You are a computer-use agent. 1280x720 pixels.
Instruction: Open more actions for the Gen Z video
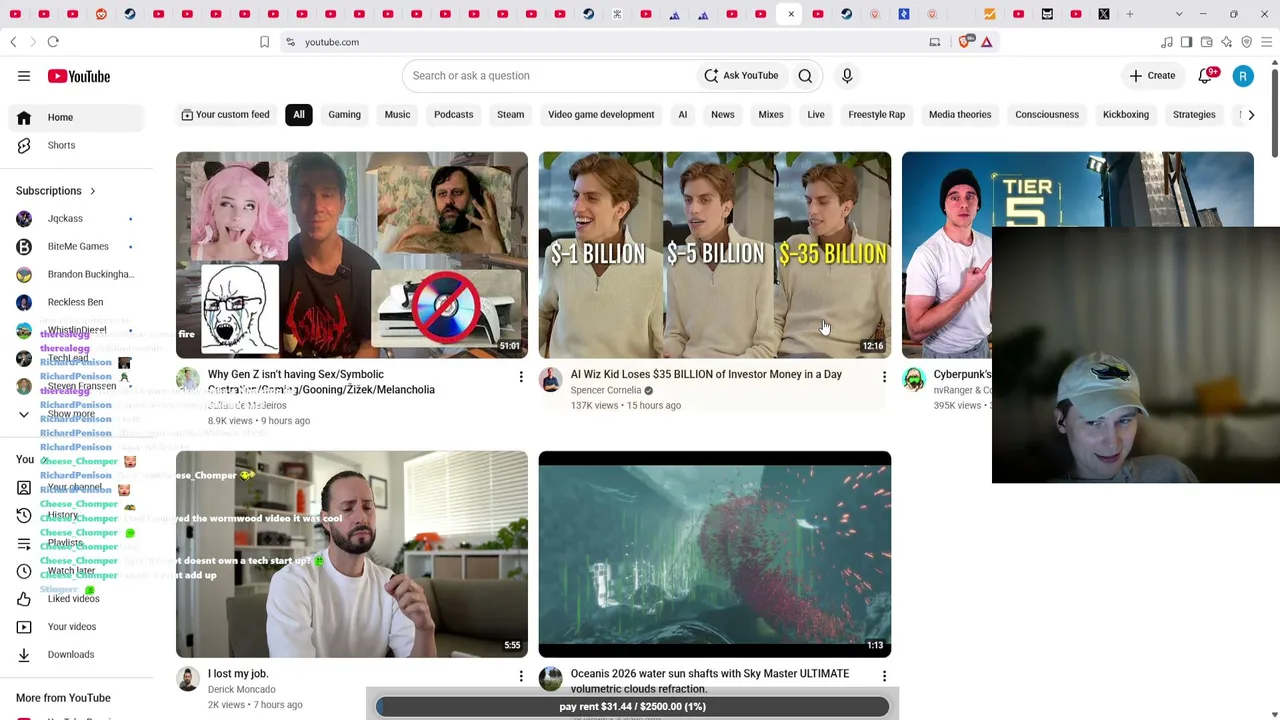521,377
